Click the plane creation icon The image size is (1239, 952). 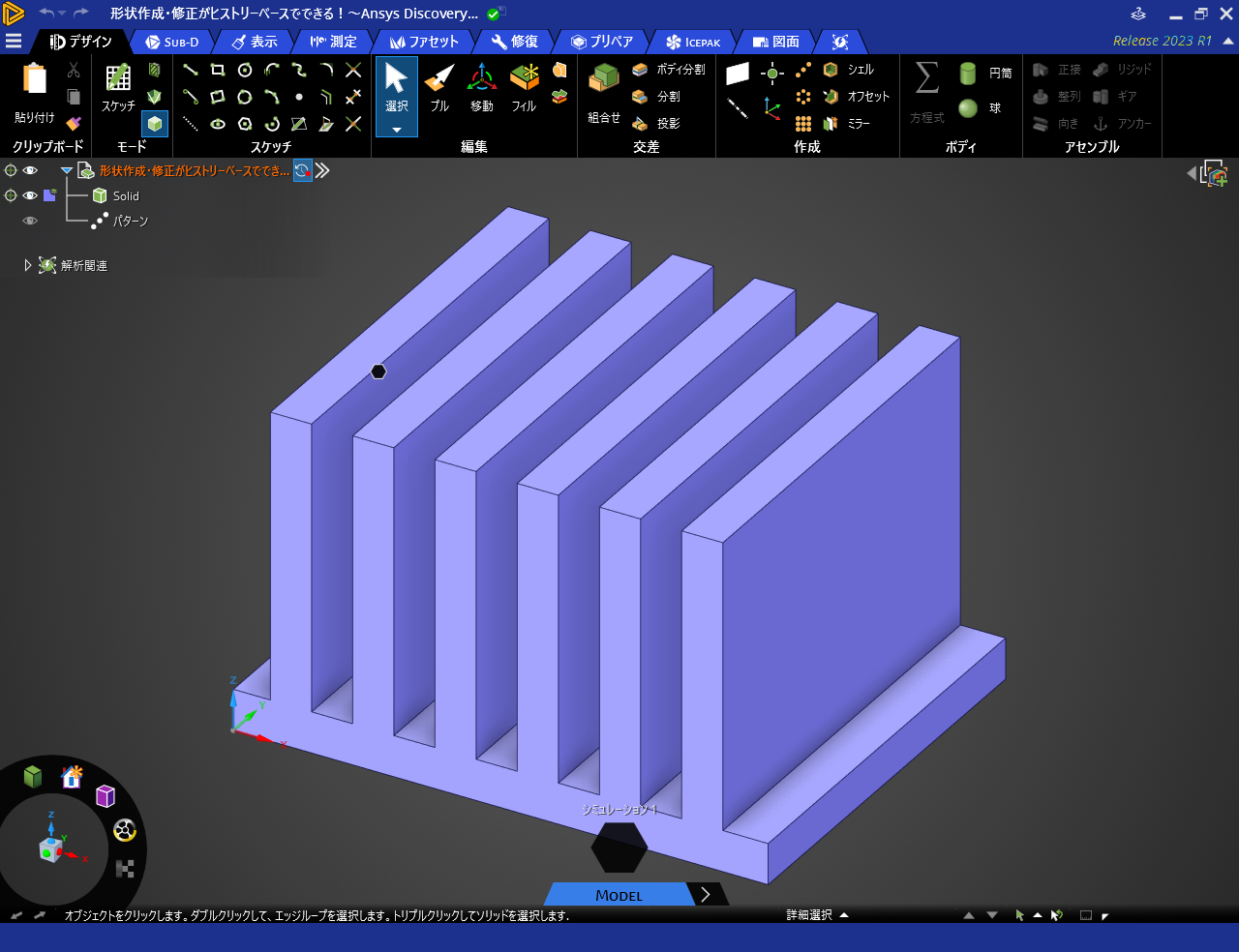coord(738,74)
